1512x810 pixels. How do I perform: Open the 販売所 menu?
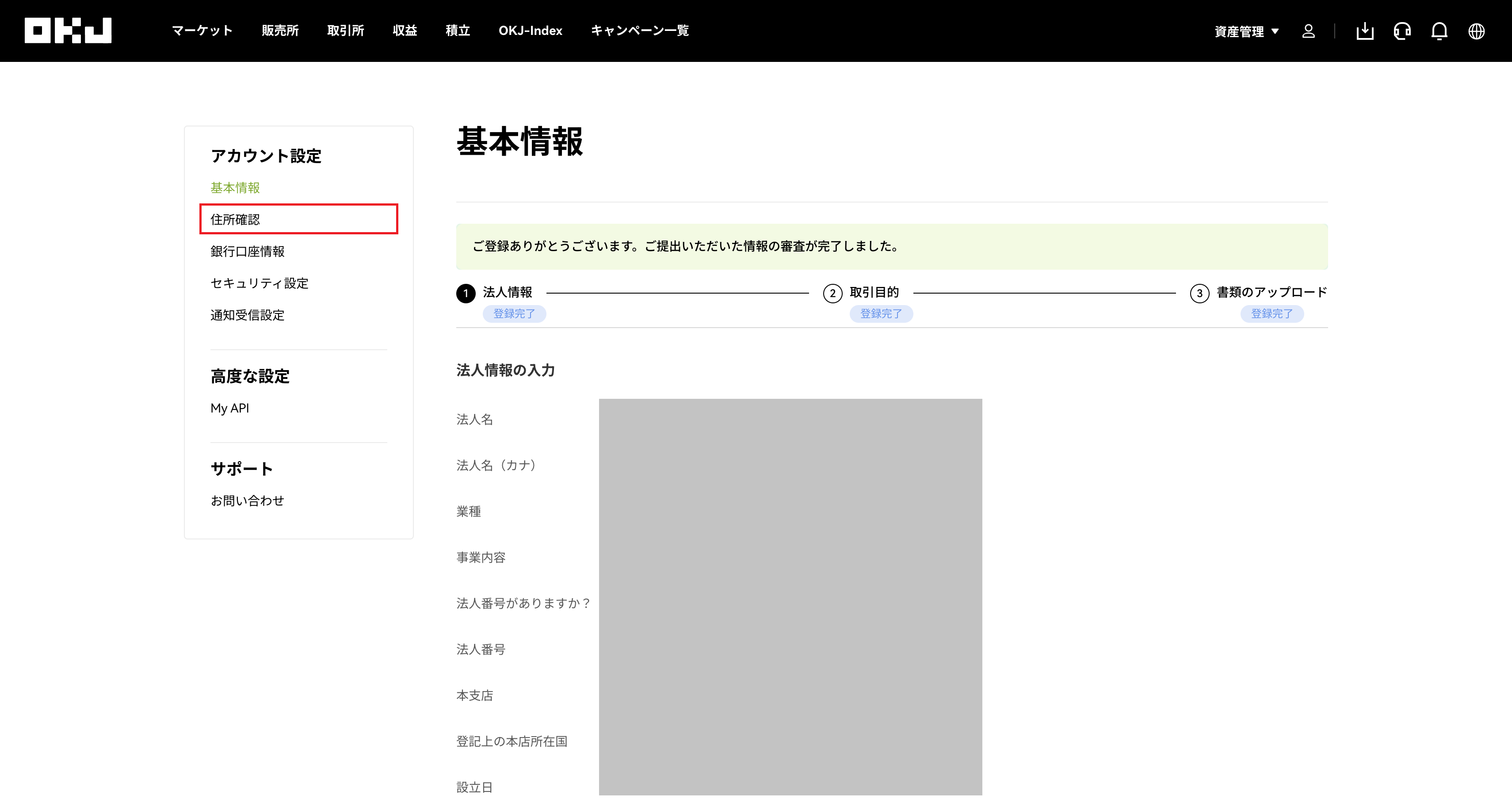coord(280,31)
